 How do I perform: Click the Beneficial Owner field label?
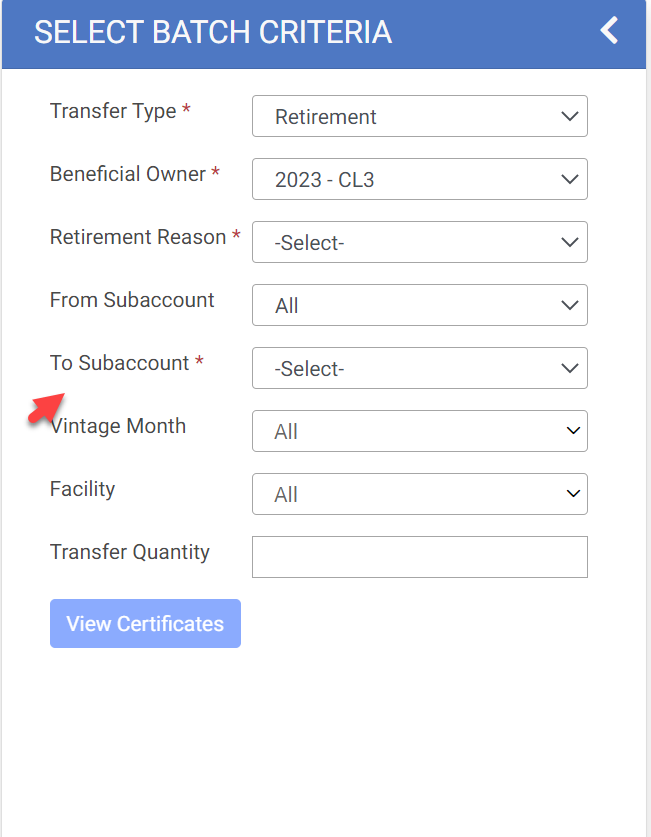tap(127, 174)
